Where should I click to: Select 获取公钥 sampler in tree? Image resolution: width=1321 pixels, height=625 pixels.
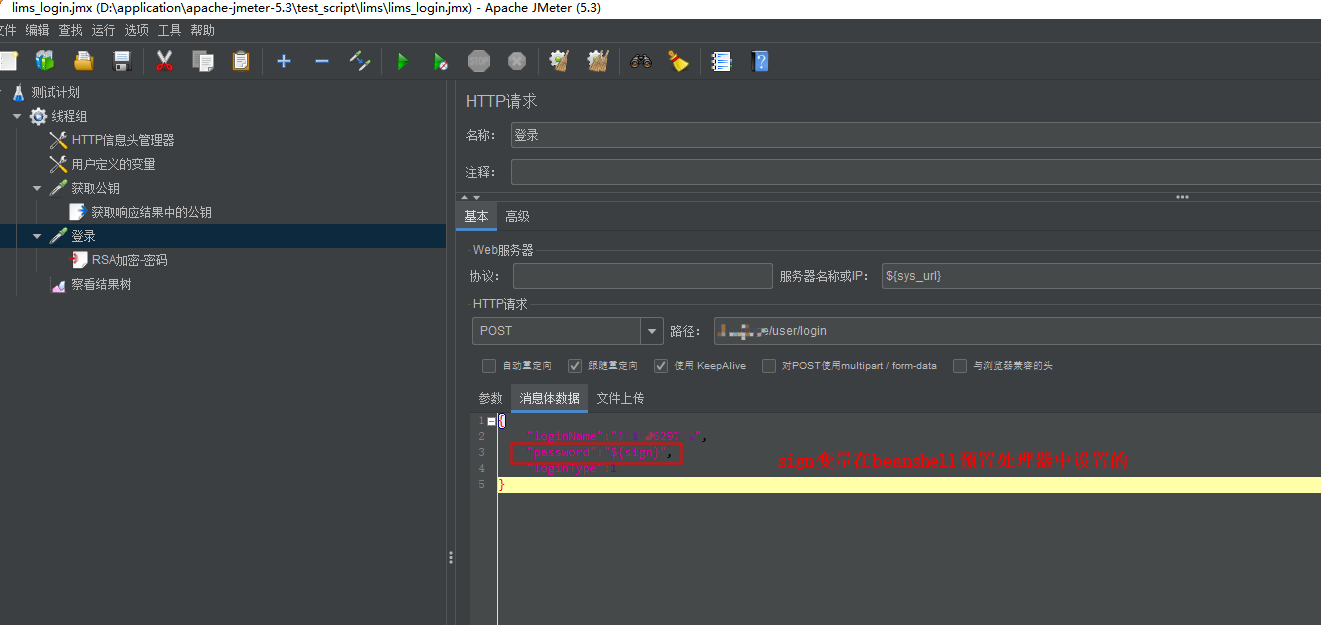tap(96, 188)
